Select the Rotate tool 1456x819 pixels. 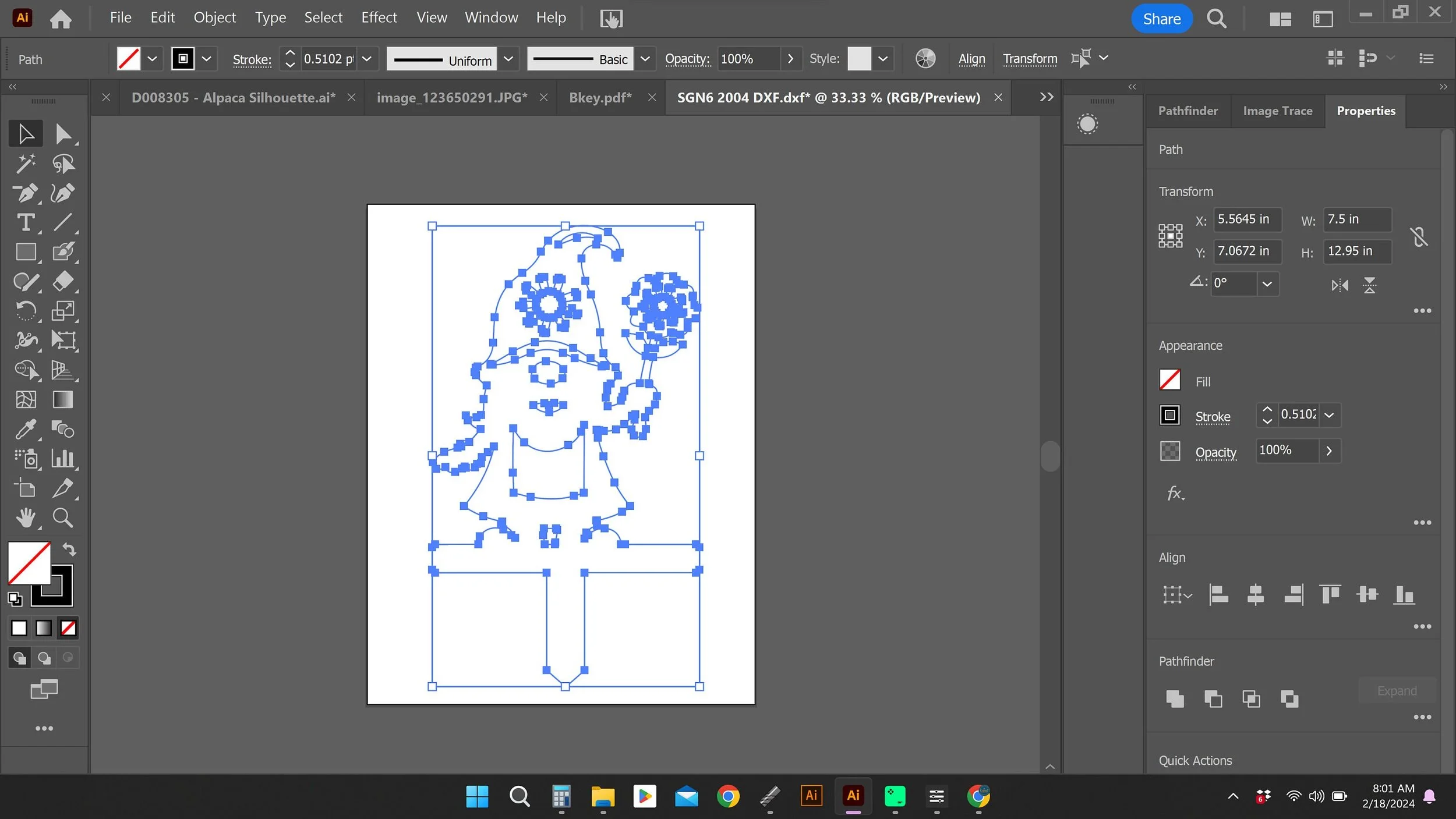pyautogui.click(x=25, y=311)
